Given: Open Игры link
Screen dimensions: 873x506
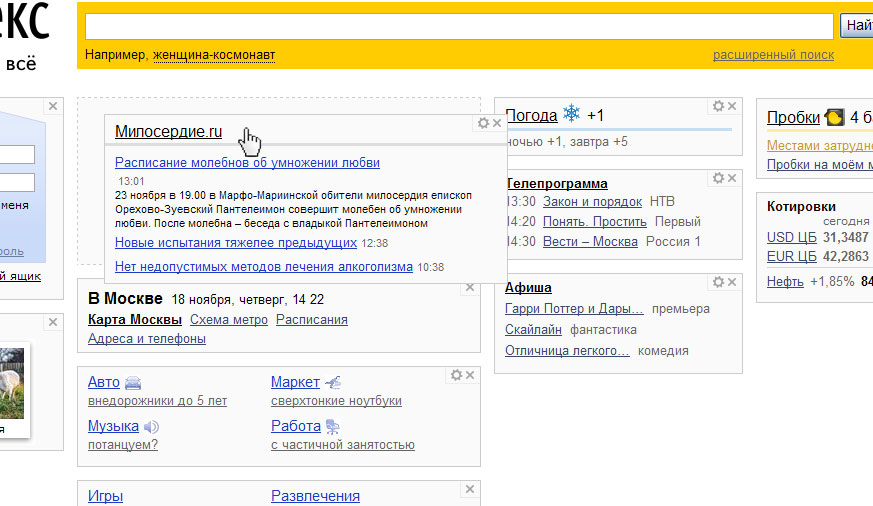Looking at the screenshot, I should [x=105, y=496].
